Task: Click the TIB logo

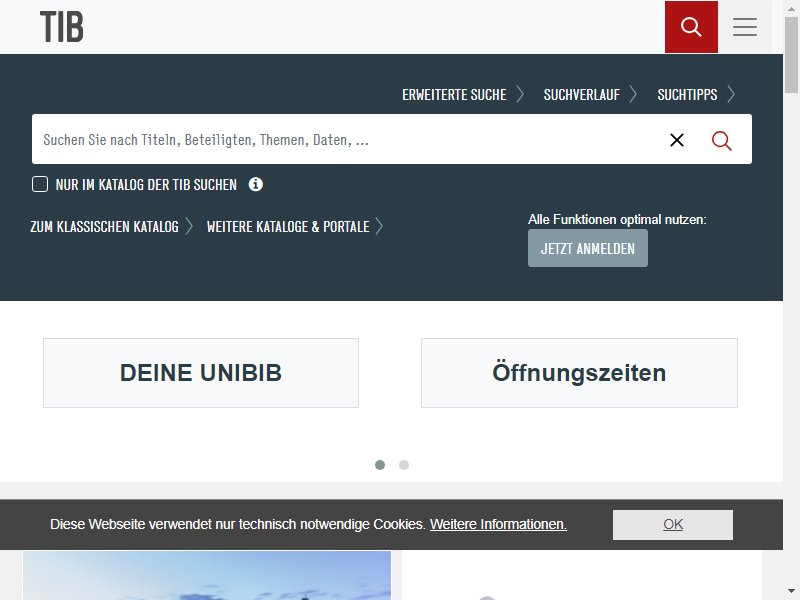Action: 62,27
